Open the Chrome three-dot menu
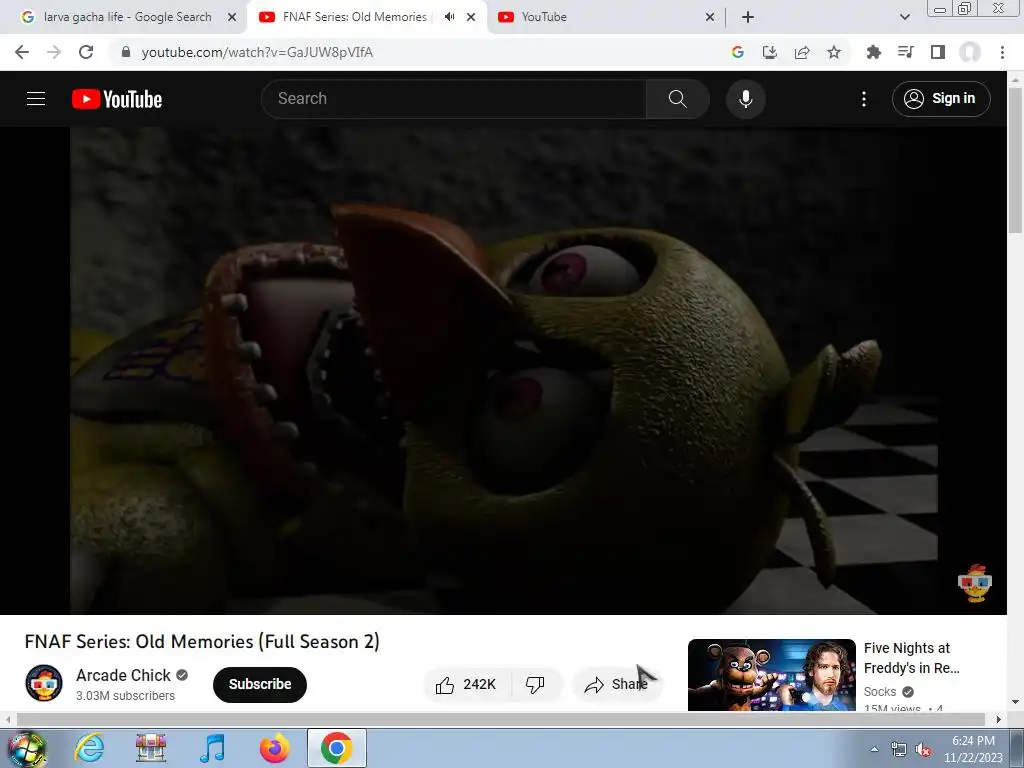 coord(1002,52)
